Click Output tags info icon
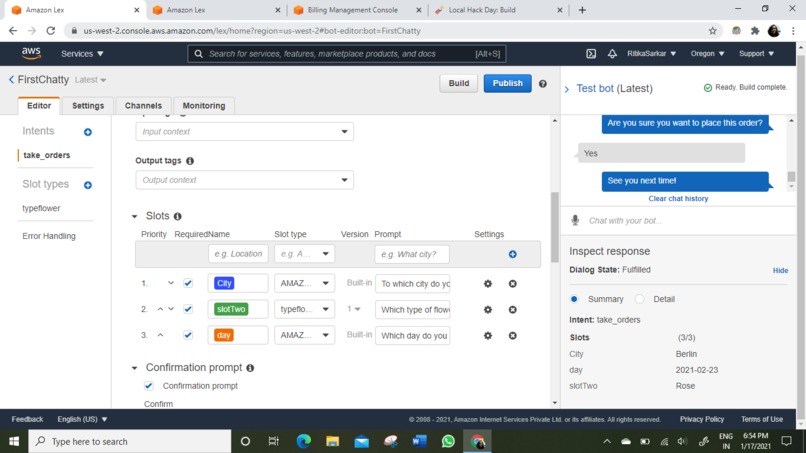 tap(190, 161)
